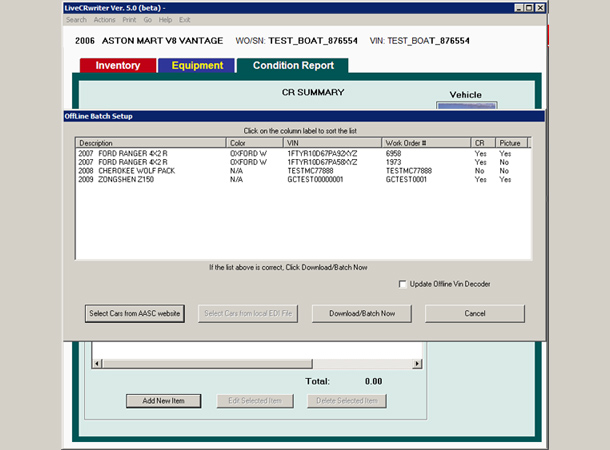Screen dimensions: 610x450
Task: Click work order 6958 cell
Action: (393, 154)
